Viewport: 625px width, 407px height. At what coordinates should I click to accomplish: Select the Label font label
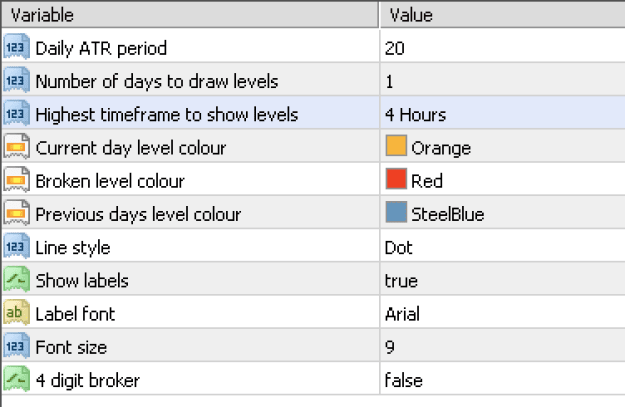(75, 314)
